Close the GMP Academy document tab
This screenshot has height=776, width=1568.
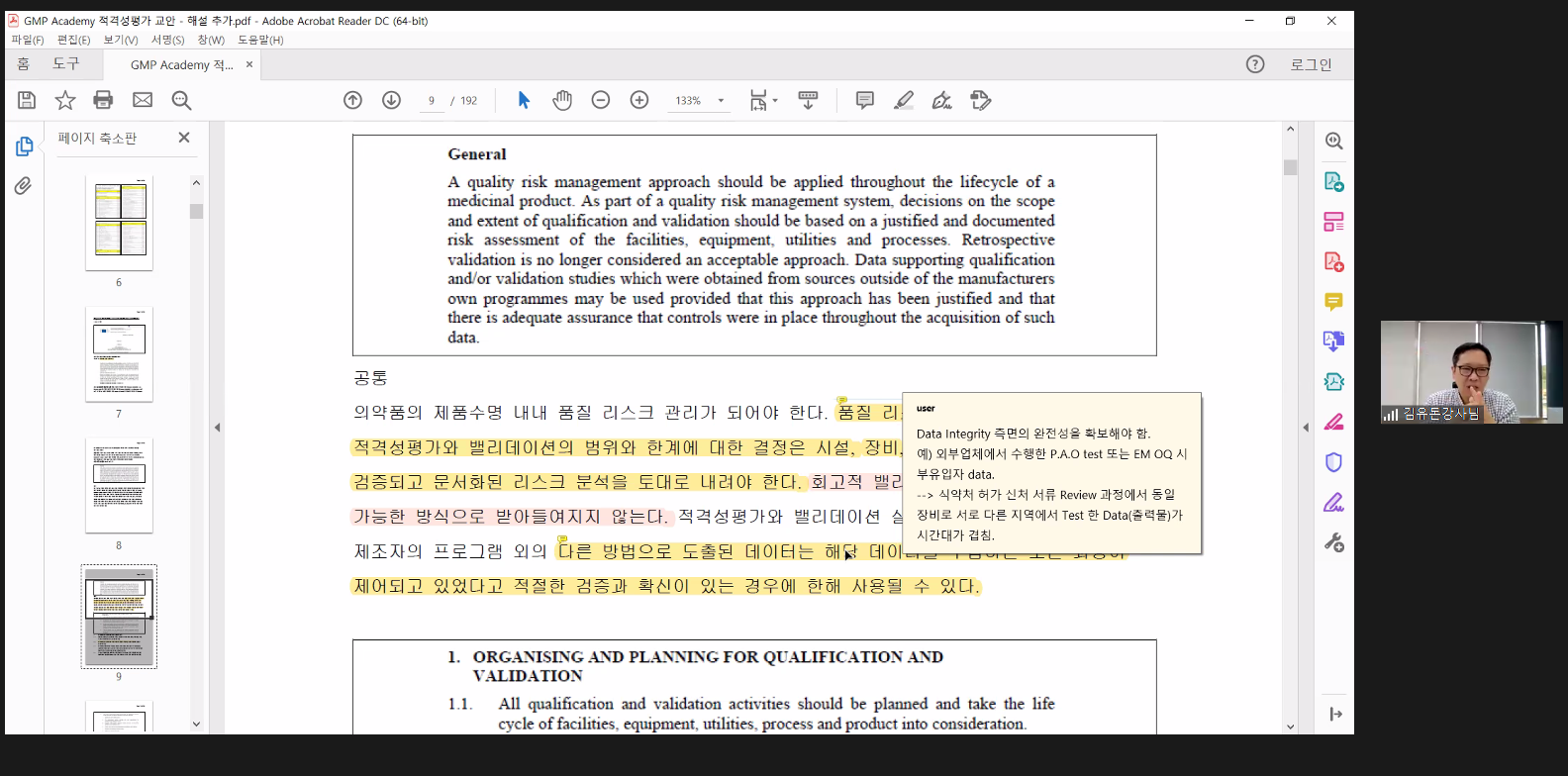[249, 64]
